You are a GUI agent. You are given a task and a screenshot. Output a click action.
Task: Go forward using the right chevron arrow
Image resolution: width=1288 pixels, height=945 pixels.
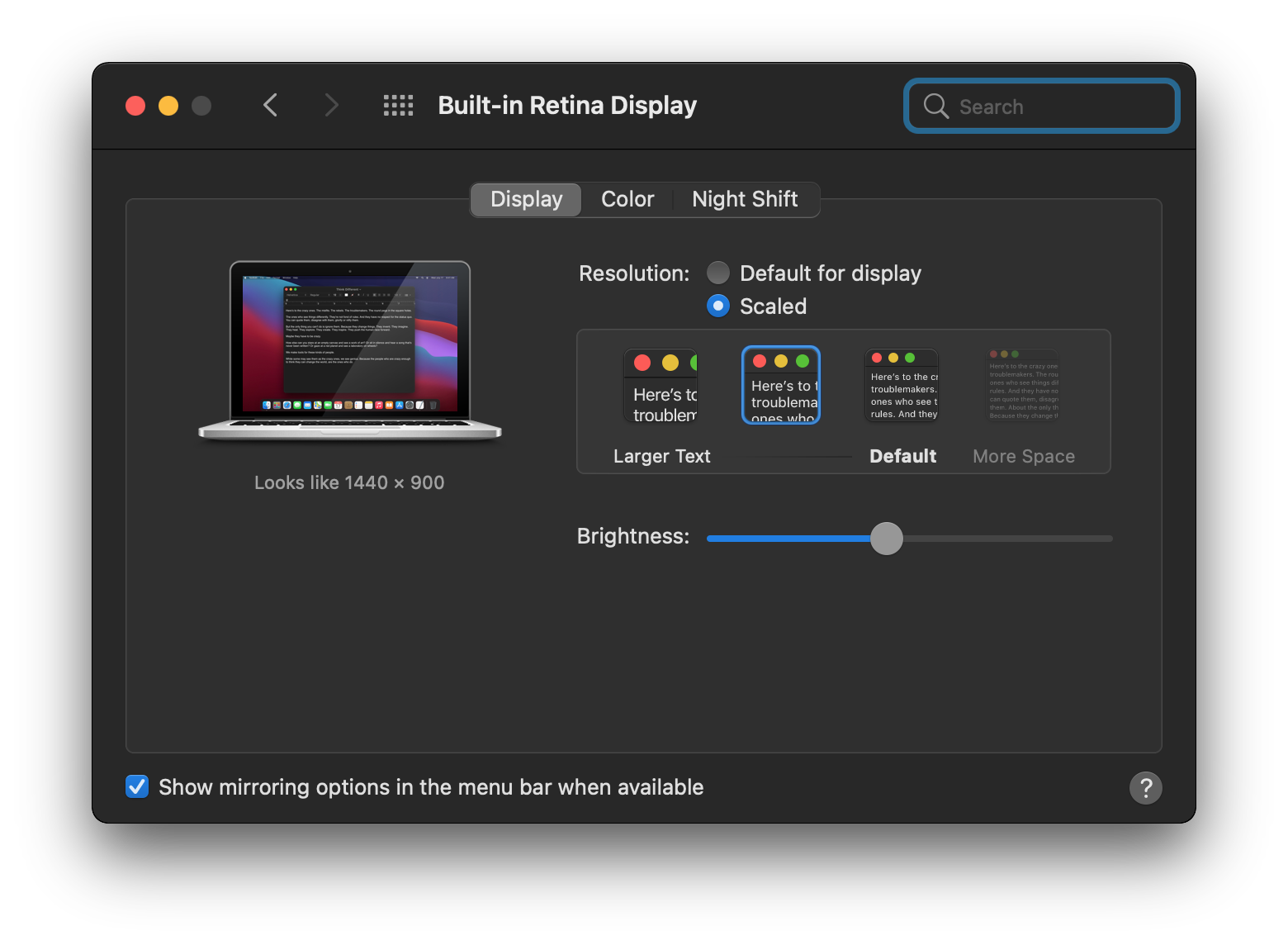[332, 105]
